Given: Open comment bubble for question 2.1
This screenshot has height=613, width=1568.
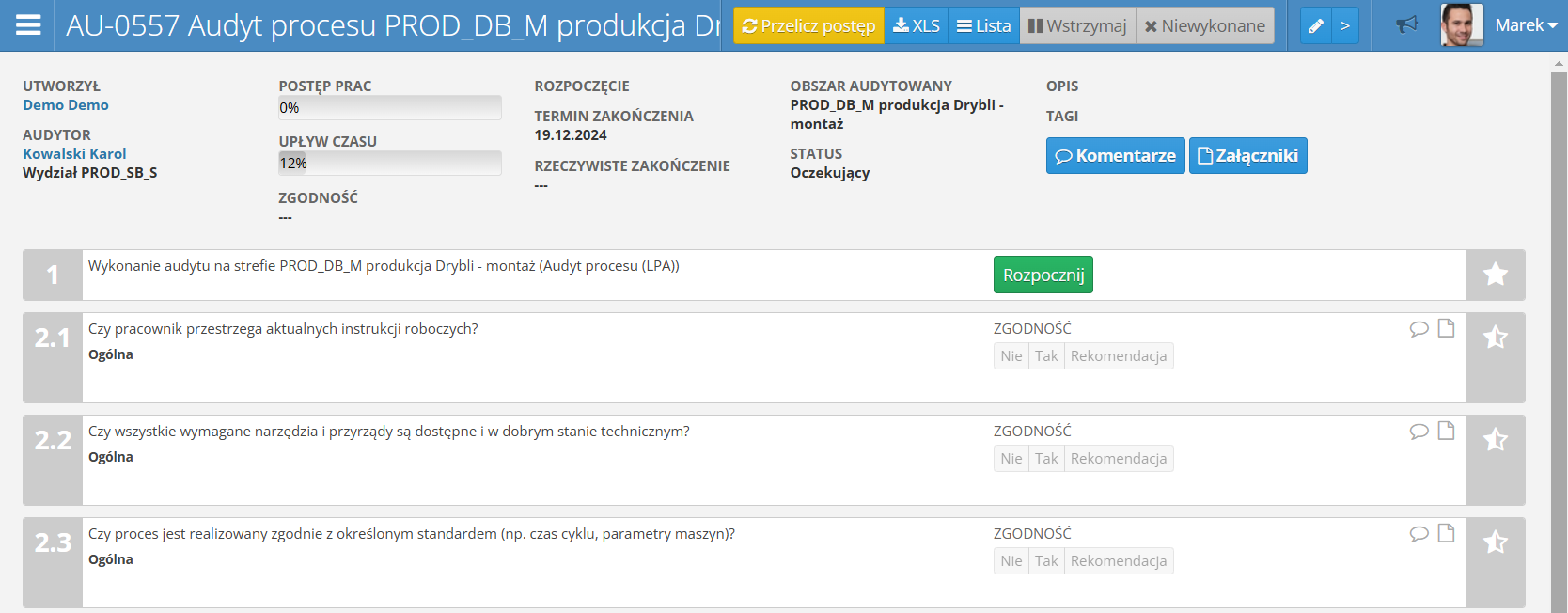Looking at the screenshot, I should pos(1419,328).
